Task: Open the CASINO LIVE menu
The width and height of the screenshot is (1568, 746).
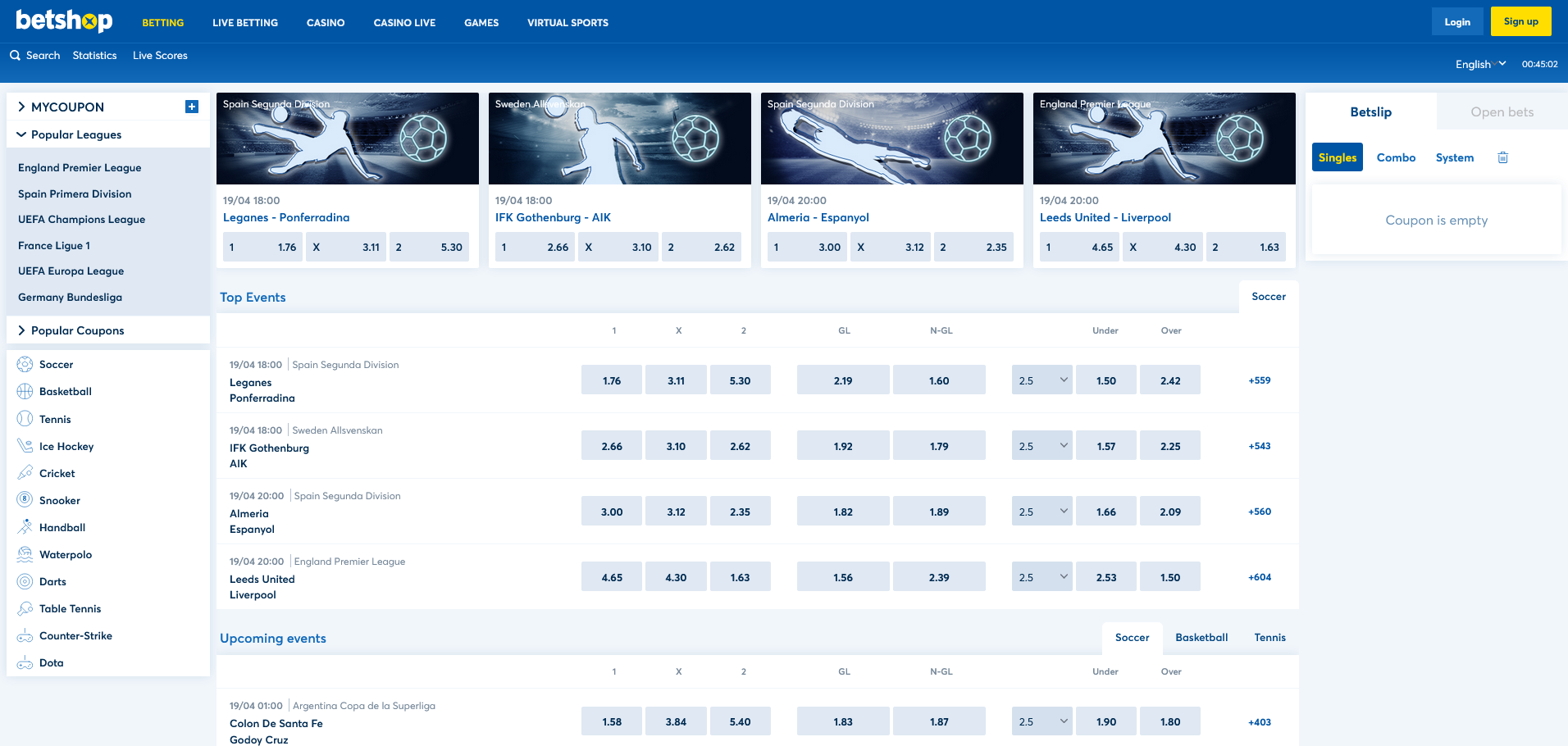Action: tap(404, 23)
